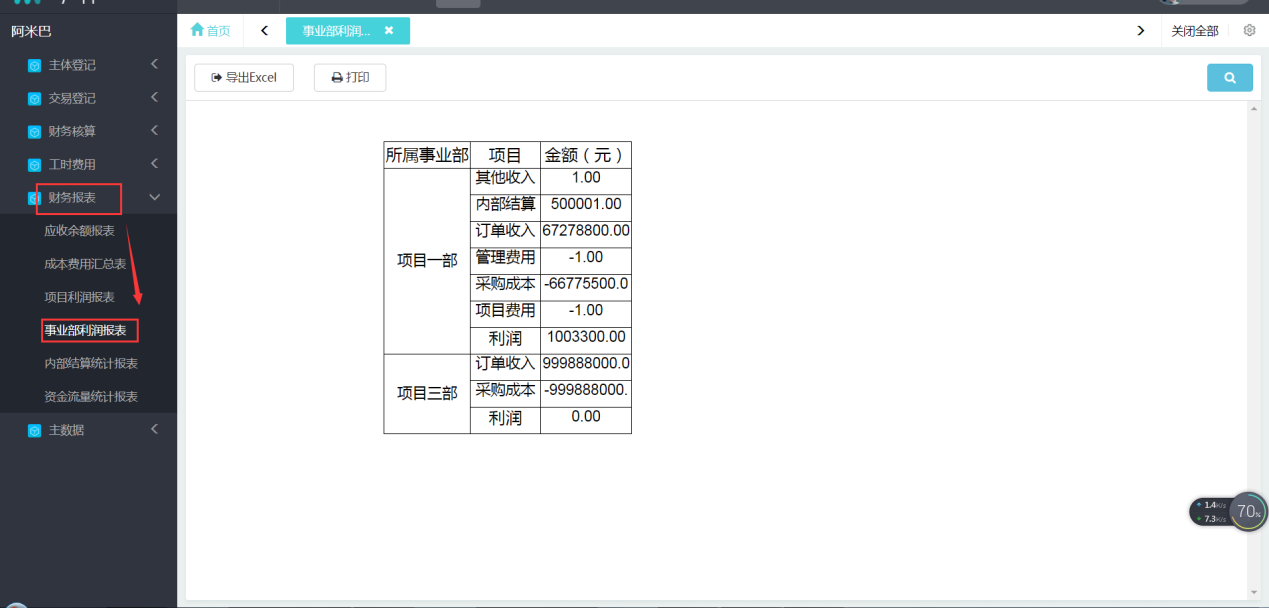Image resolution: width=1269 pixels, height=608 pixels.
Task: Open the settings gear icon
Action: (x=1249, y=31)
